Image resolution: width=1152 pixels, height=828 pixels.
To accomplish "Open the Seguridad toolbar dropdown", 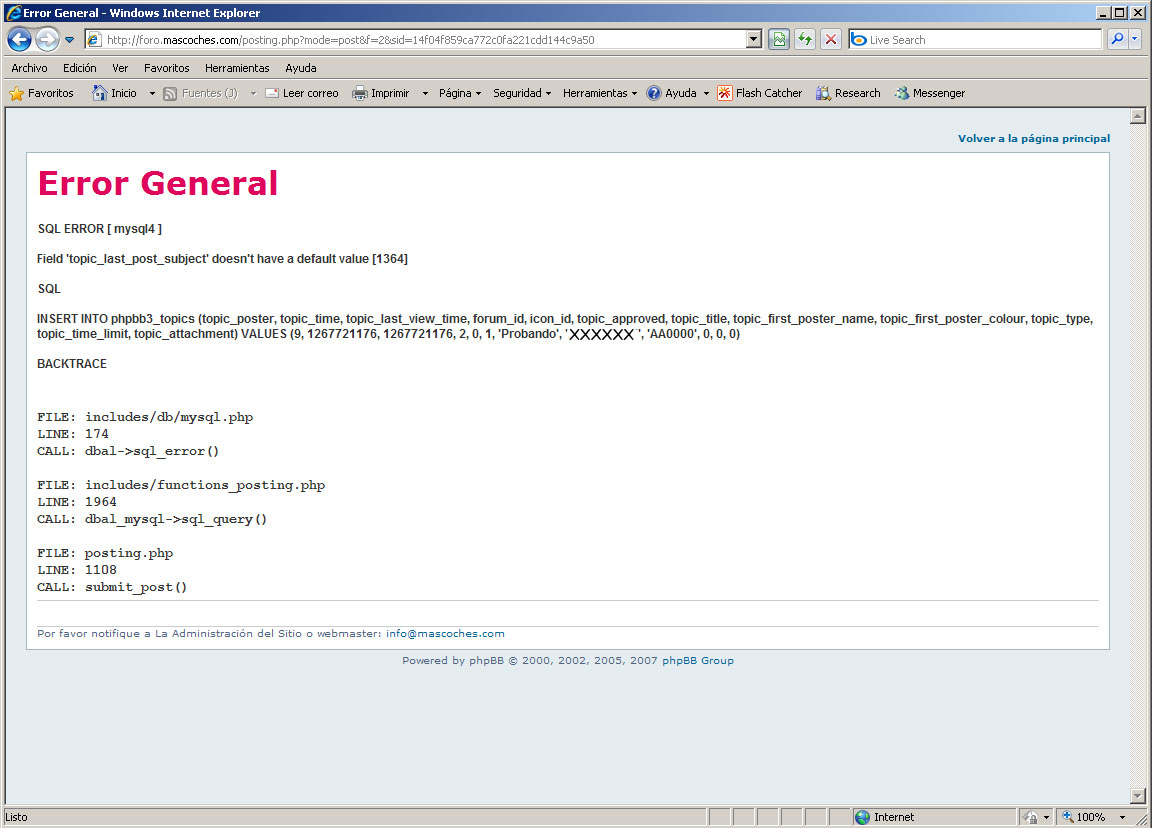I will (522, 93).
